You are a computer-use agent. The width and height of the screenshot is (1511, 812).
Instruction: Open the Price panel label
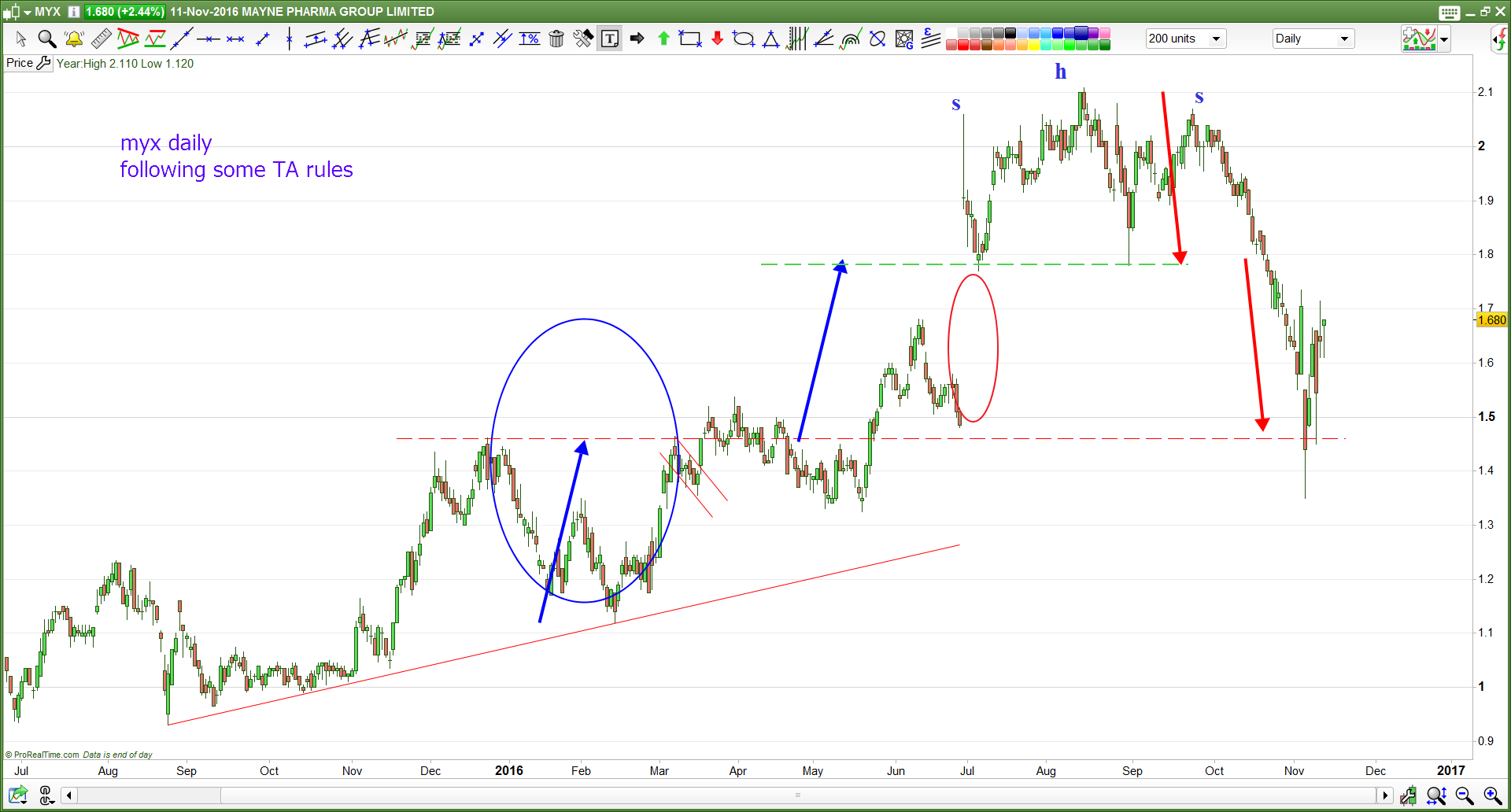coord(20,63)
